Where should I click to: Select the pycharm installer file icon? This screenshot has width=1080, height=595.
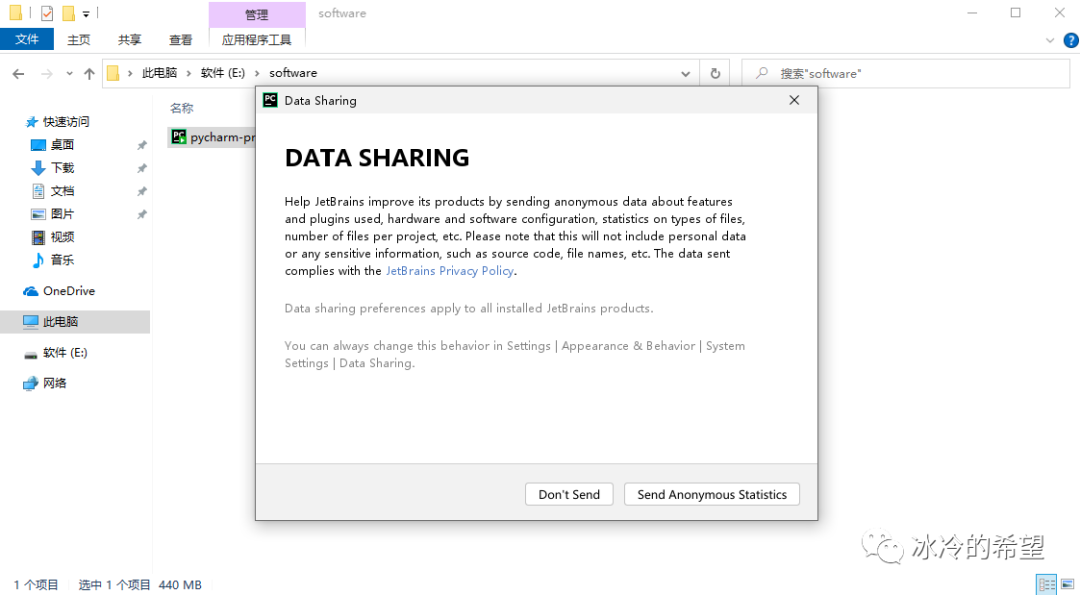(x=178, y=137)
